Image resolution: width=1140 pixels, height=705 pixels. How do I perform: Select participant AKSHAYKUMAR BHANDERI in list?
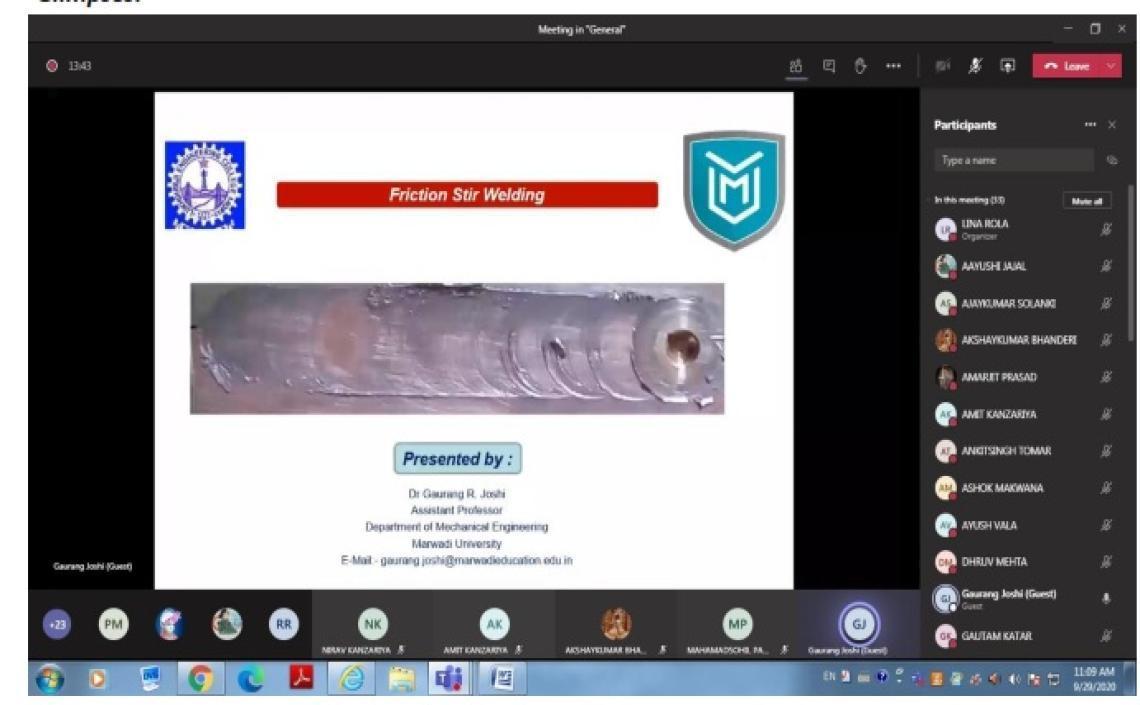pos(1025,340)
